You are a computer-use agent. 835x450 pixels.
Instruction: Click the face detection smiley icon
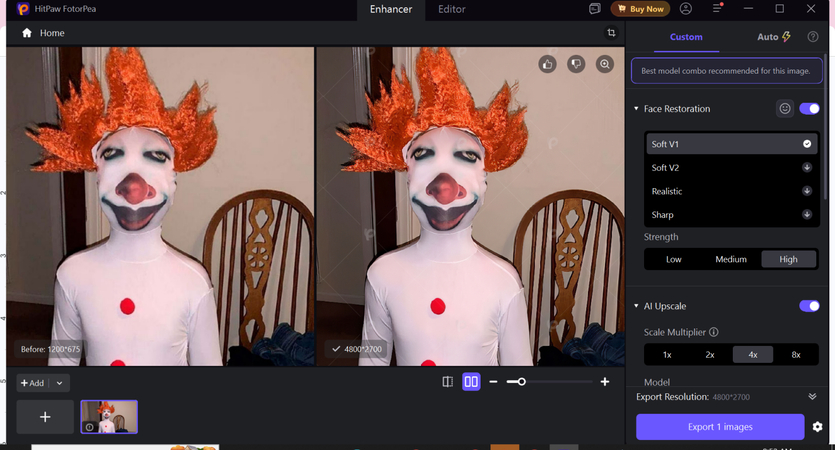(785, 109)
